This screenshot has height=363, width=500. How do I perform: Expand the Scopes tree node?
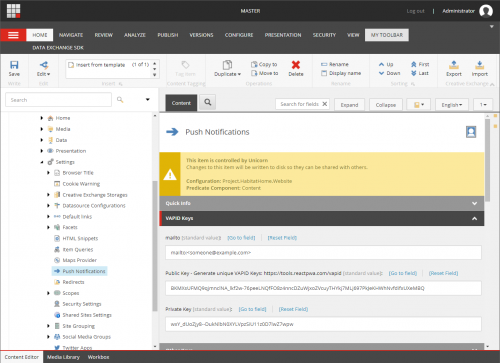[48, 293]
